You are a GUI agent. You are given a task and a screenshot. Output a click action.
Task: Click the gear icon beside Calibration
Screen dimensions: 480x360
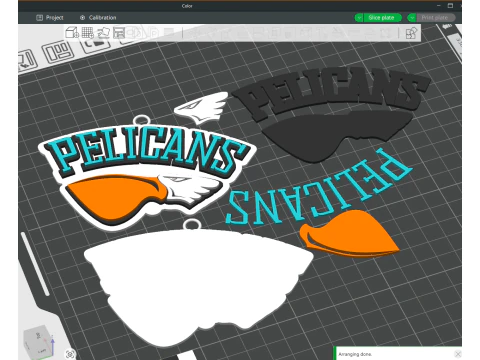(x=82, y=18)
